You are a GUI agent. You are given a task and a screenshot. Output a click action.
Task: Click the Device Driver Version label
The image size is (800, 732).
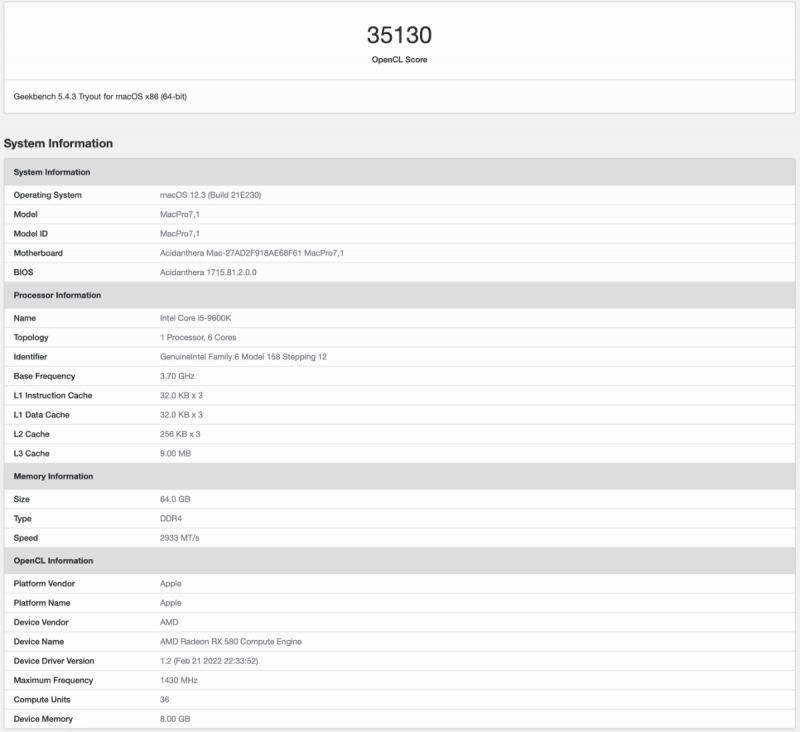pyautogui.click(x=54, y=661)
